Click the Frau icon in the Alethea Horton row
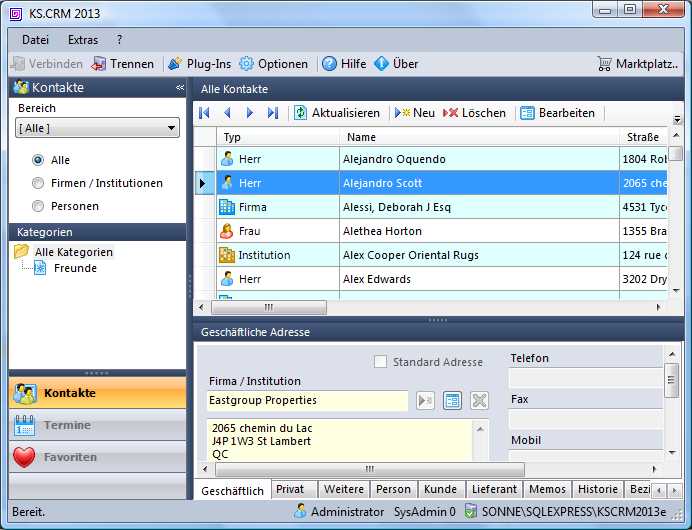The height and width of the screenshot is (530, 692). click(227, 231)
